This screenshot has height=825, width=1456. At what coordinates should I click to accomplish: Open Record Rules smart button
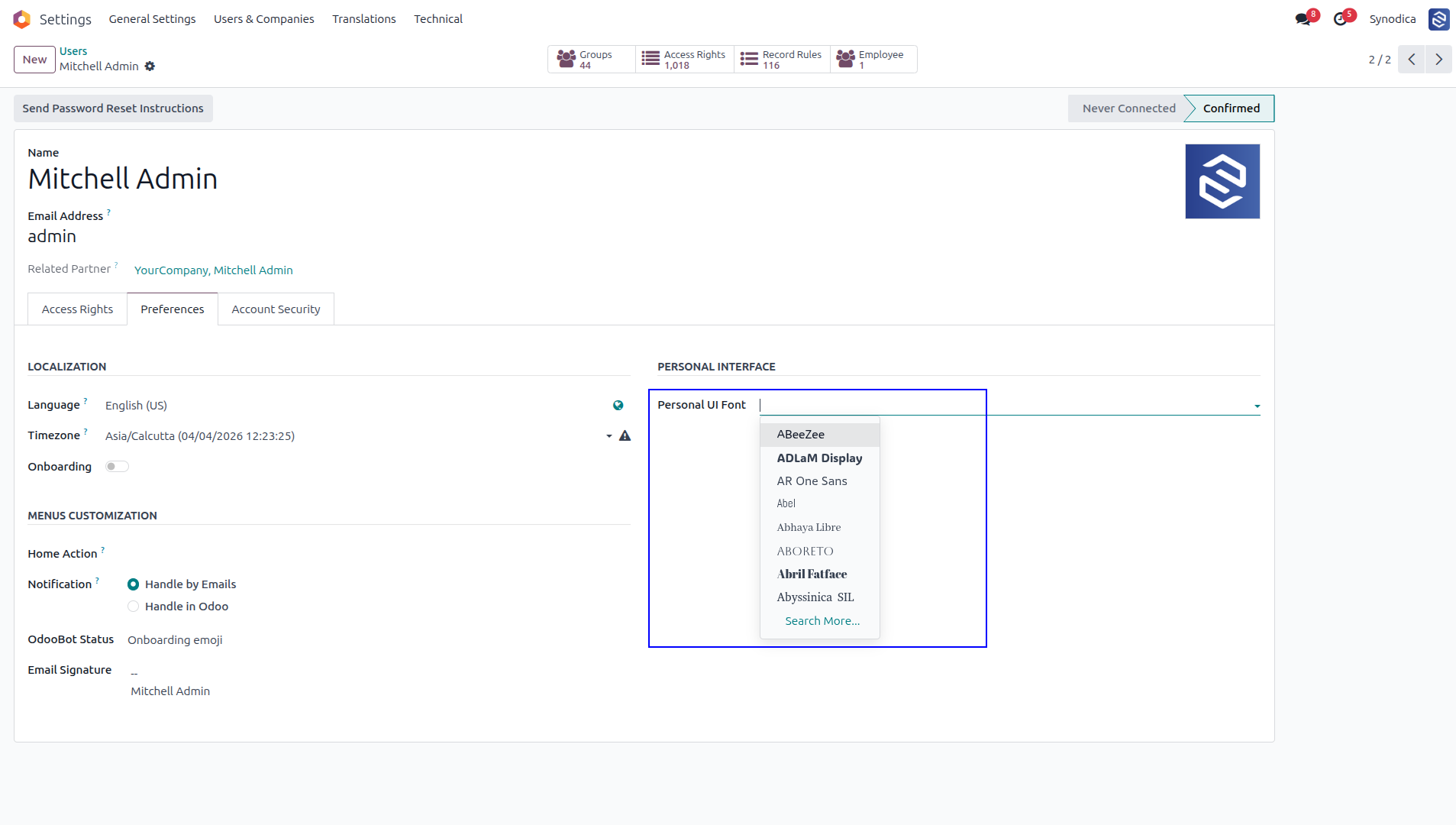click(x=782, y=60)
